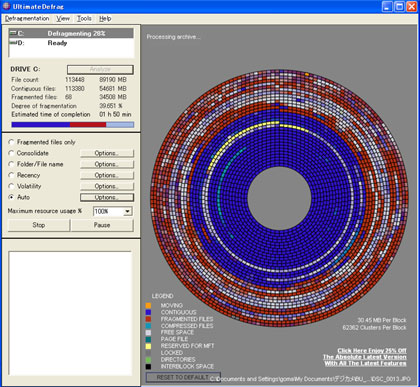Open Options for Folder/File name method
The image size is (420, 387).
(107, 164)
